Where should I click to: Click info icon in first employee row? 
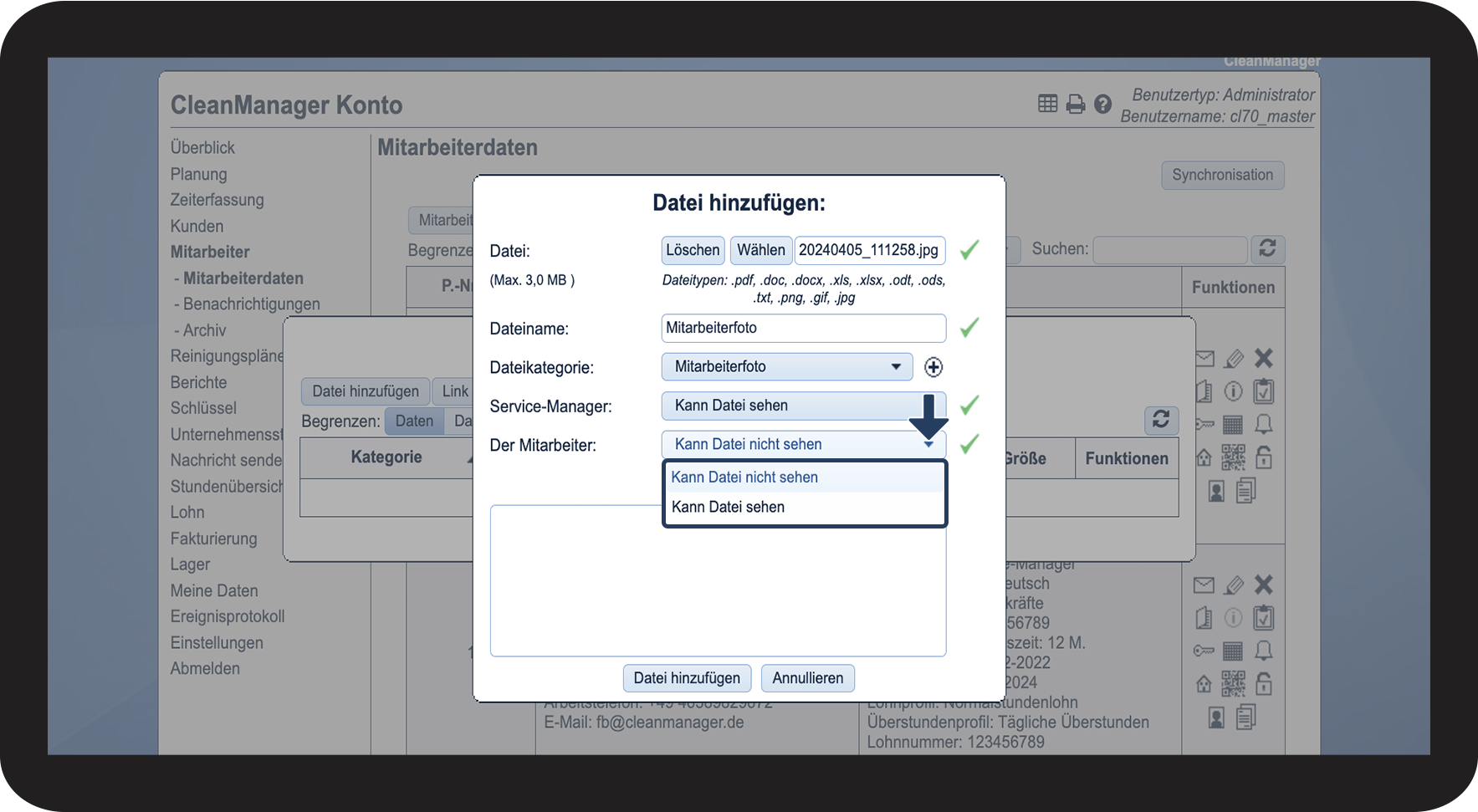point(1234,391)
